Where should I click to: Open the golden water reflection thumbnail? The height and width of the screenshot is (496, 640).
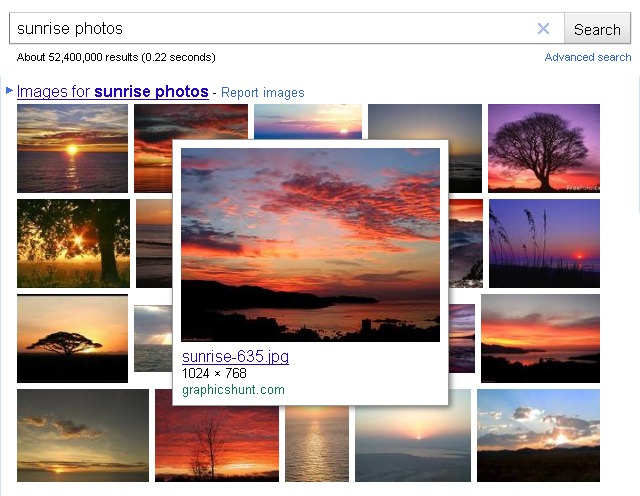click(x=316, y=436)
